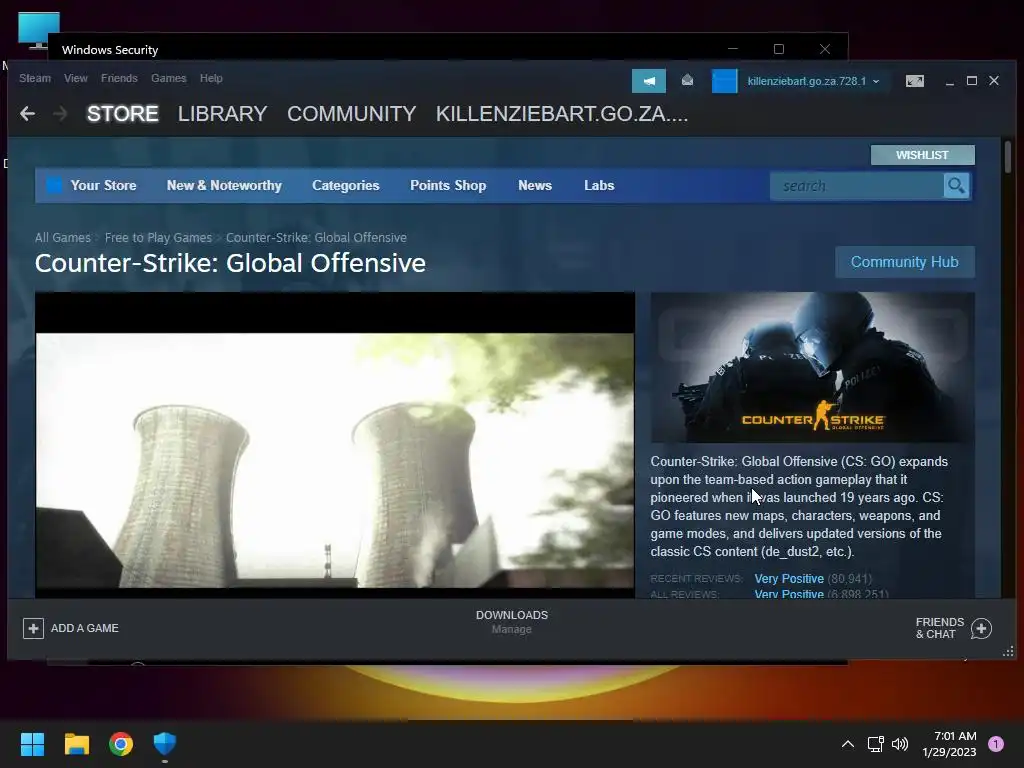Click the WISHLIST button
1024x768 pixels.
point(922,155)
